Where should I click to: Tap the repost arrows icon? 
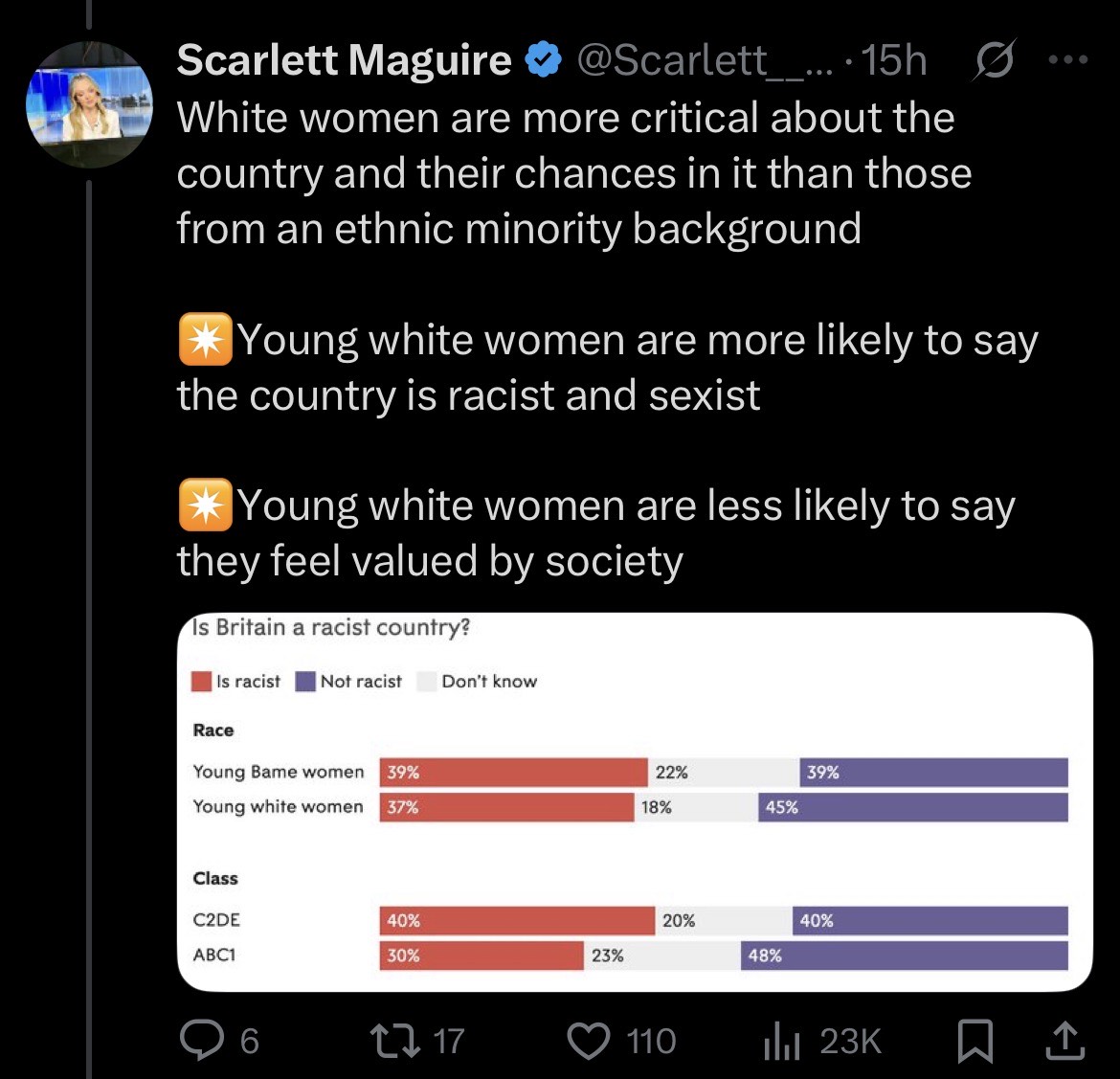395,1041
